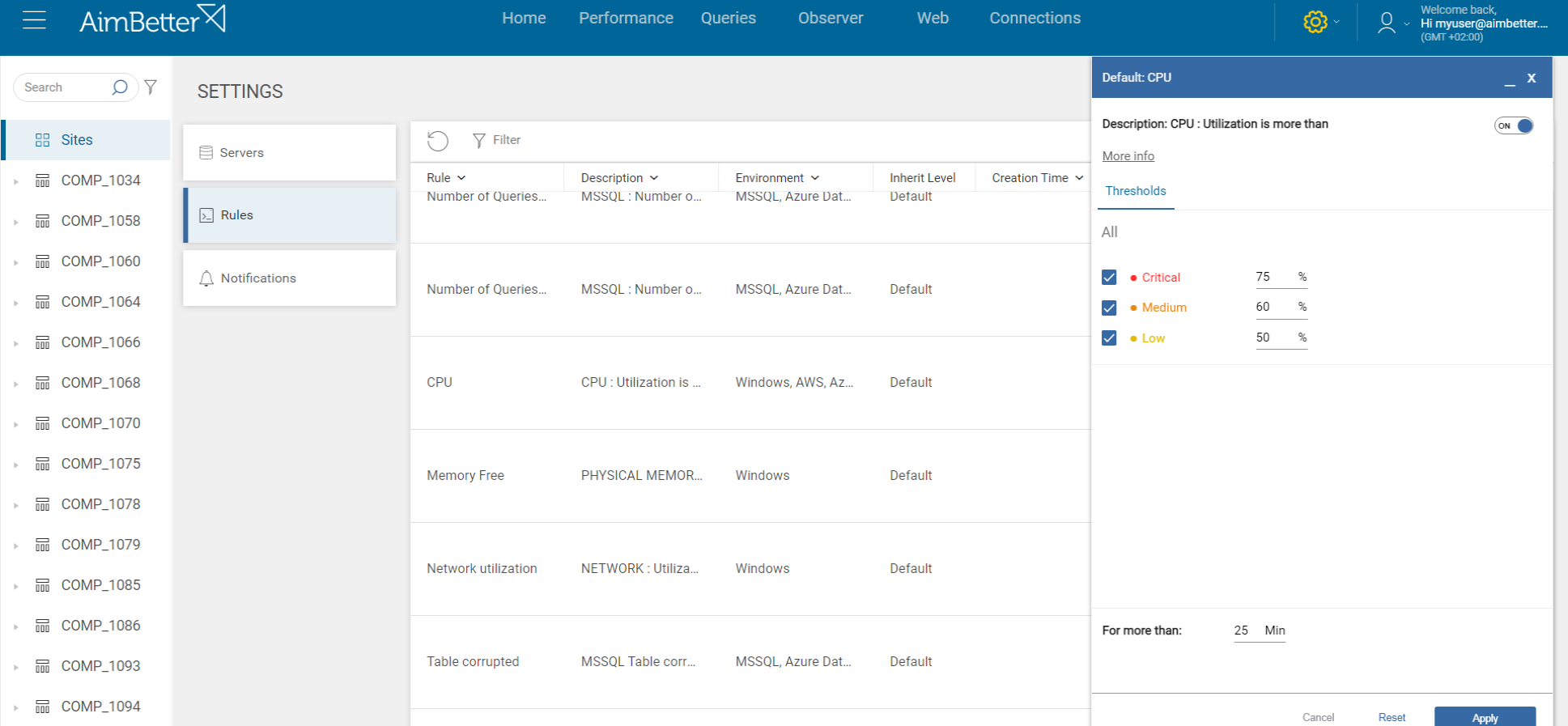Go to the Home menu
The width and height of the screenshot is (1568, 726).
point(524,19)
